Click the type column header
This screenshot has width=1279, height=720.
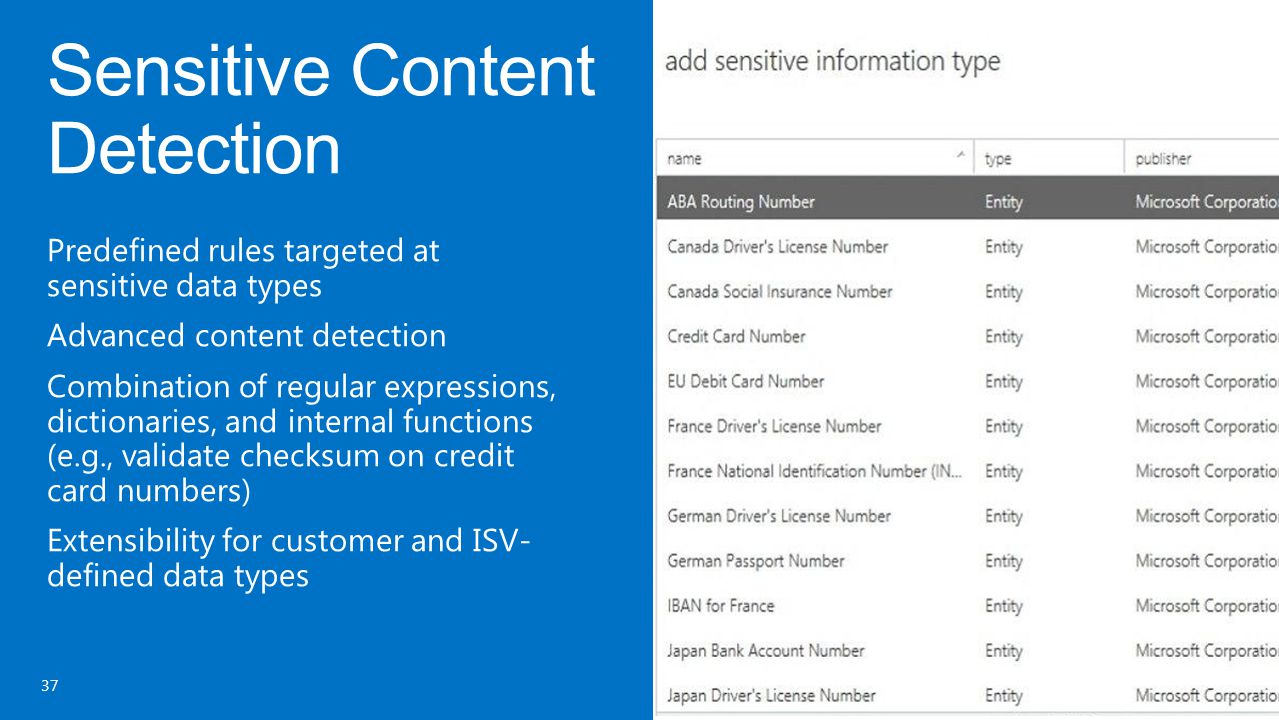pos(1049,158)
